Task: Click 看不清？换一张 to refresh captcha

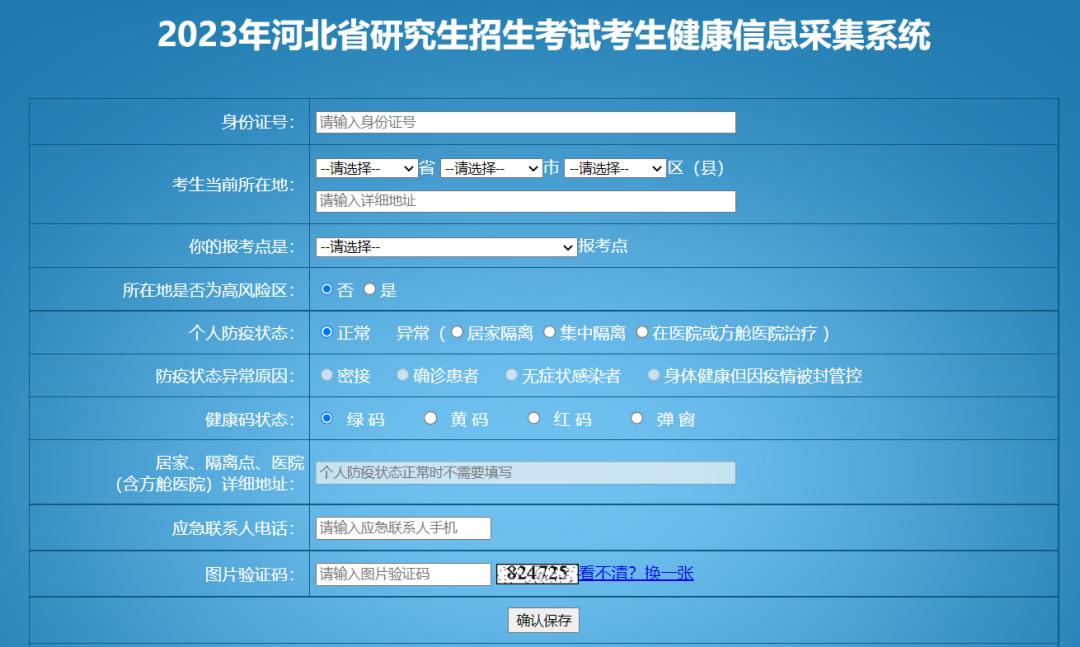Action: [x=636, y=573]
